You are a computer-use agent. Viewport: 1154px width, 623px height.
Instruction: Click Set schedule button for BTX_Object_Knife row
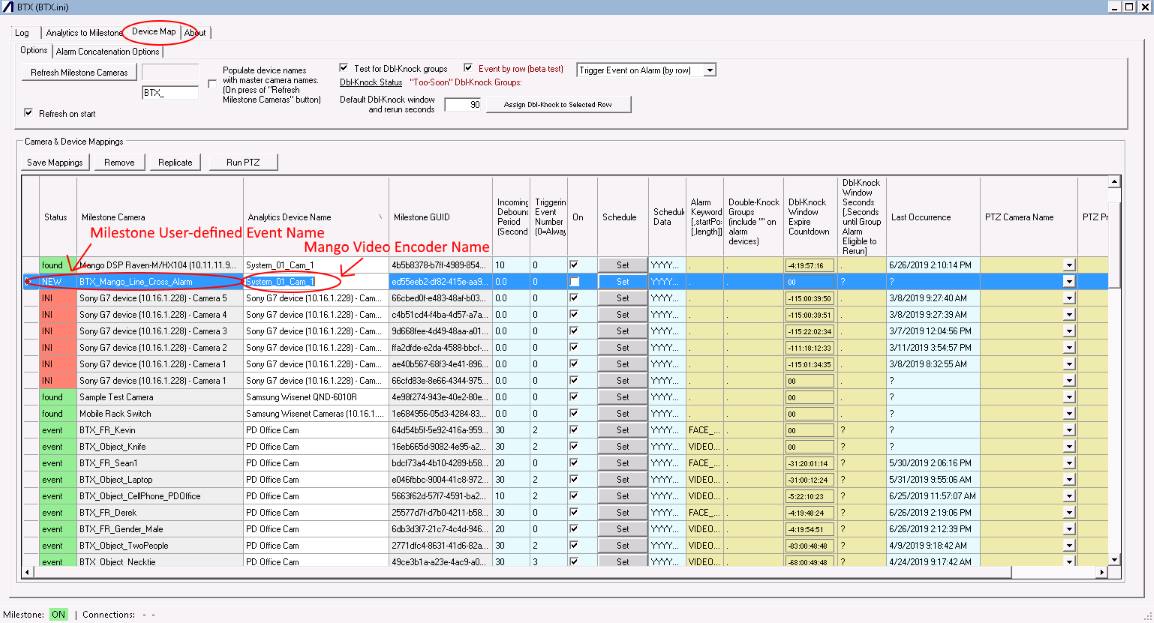pyautogui.click(x=623, y=446)
